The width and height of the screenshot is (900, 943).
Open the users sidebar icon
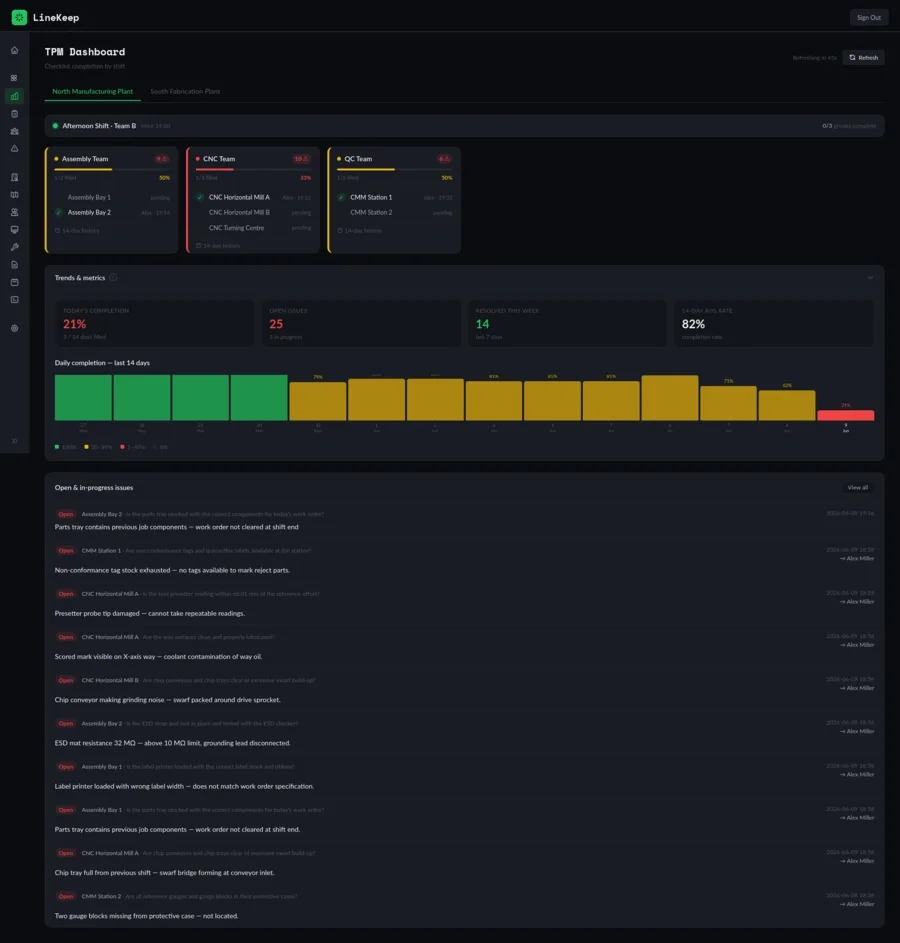point(14,212)
